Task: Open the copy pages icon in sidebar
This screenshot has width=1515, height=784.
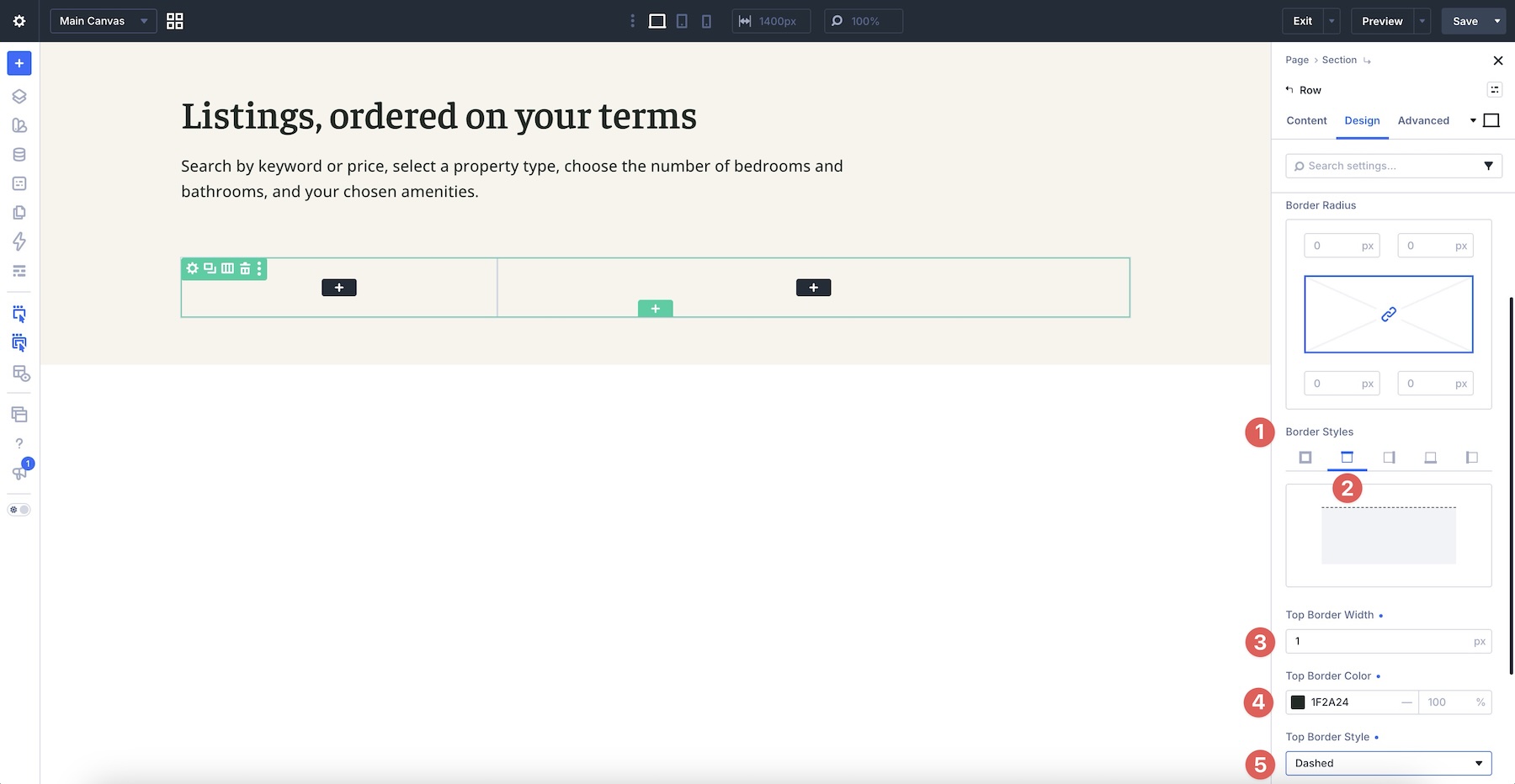Action: point(19,213)
